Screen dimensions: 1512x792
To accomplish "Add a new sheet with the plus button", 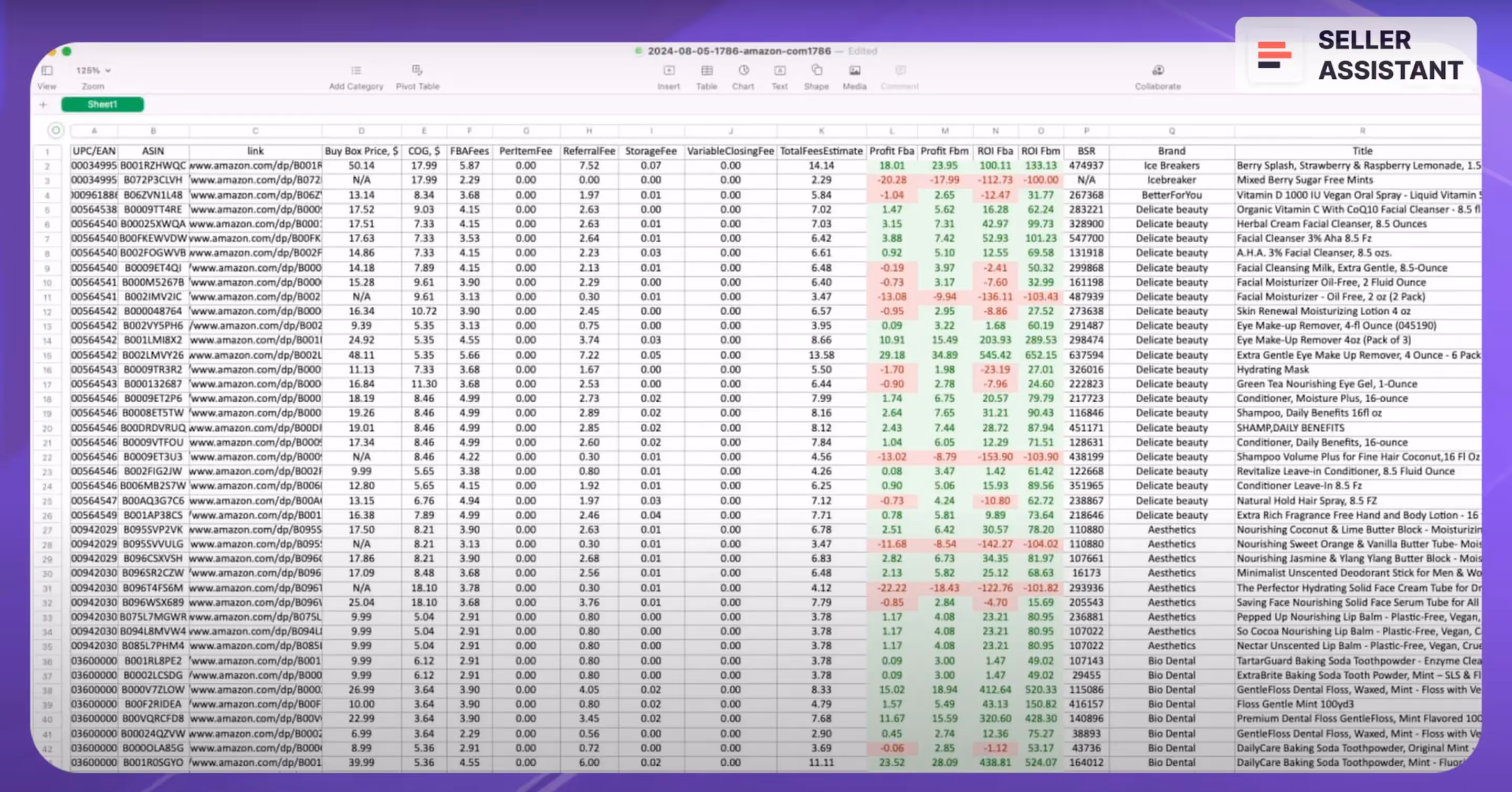I will click(43, 105).
